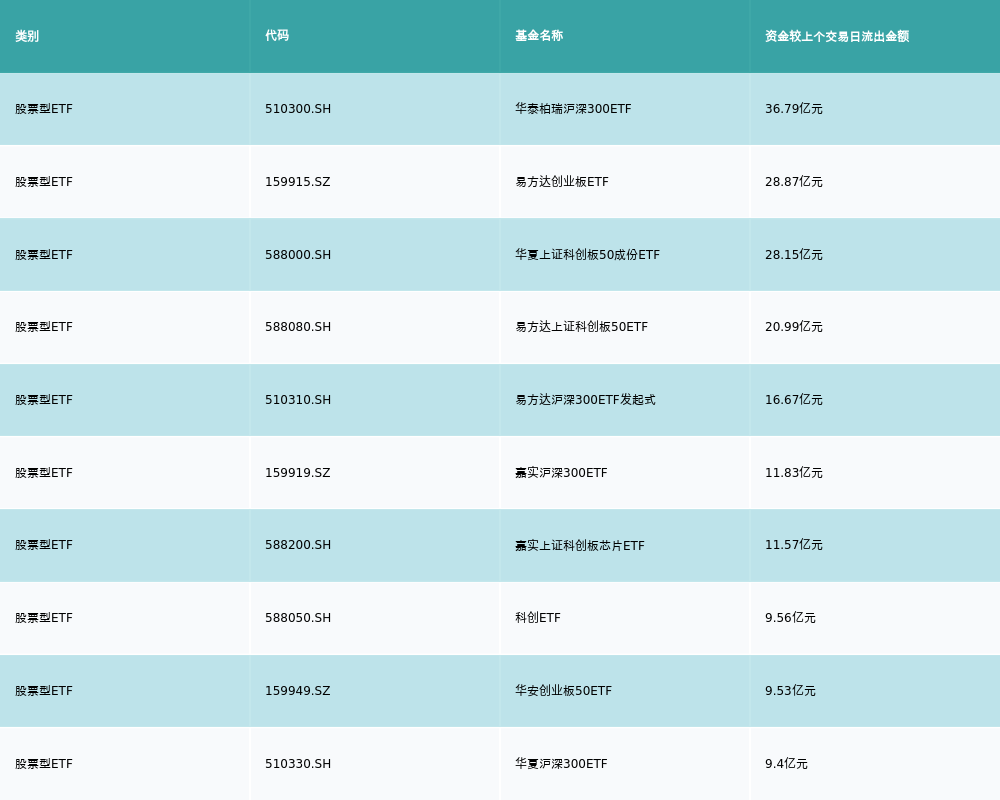Click the 类别 column header

point(27,36)
